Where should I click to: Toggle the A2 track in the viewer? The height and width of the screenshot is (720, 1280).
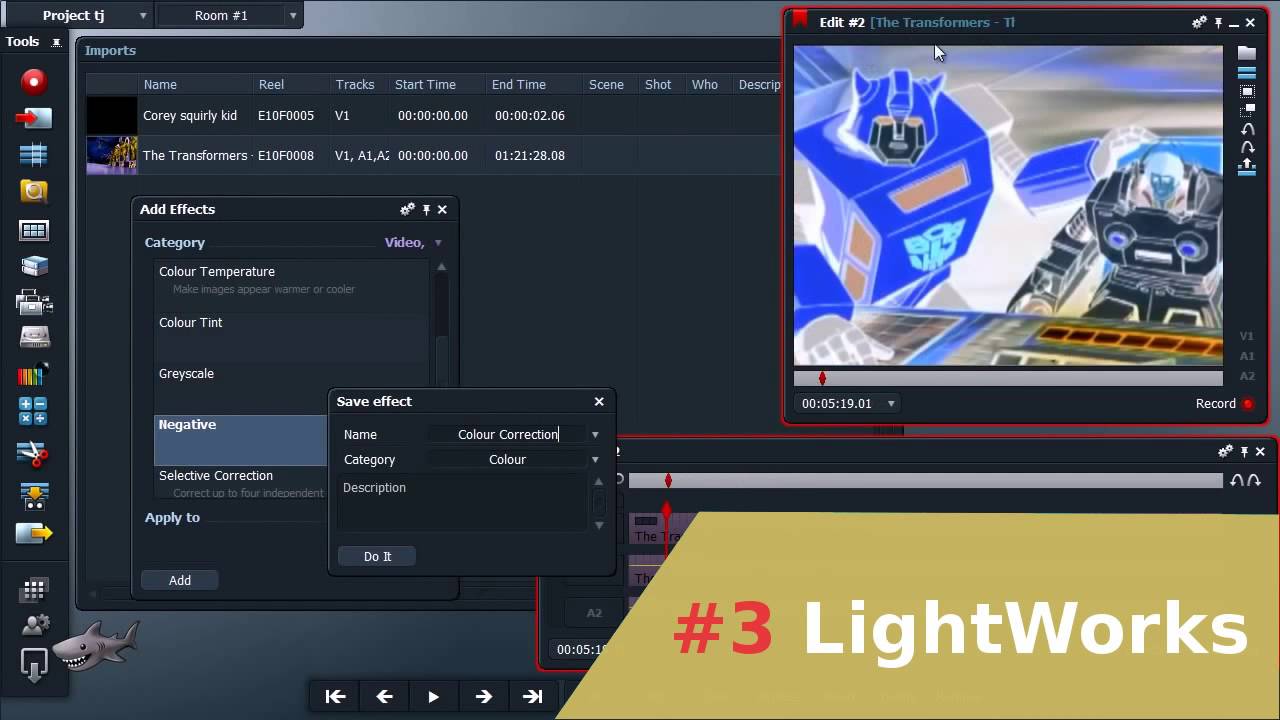coord(1247,376)
